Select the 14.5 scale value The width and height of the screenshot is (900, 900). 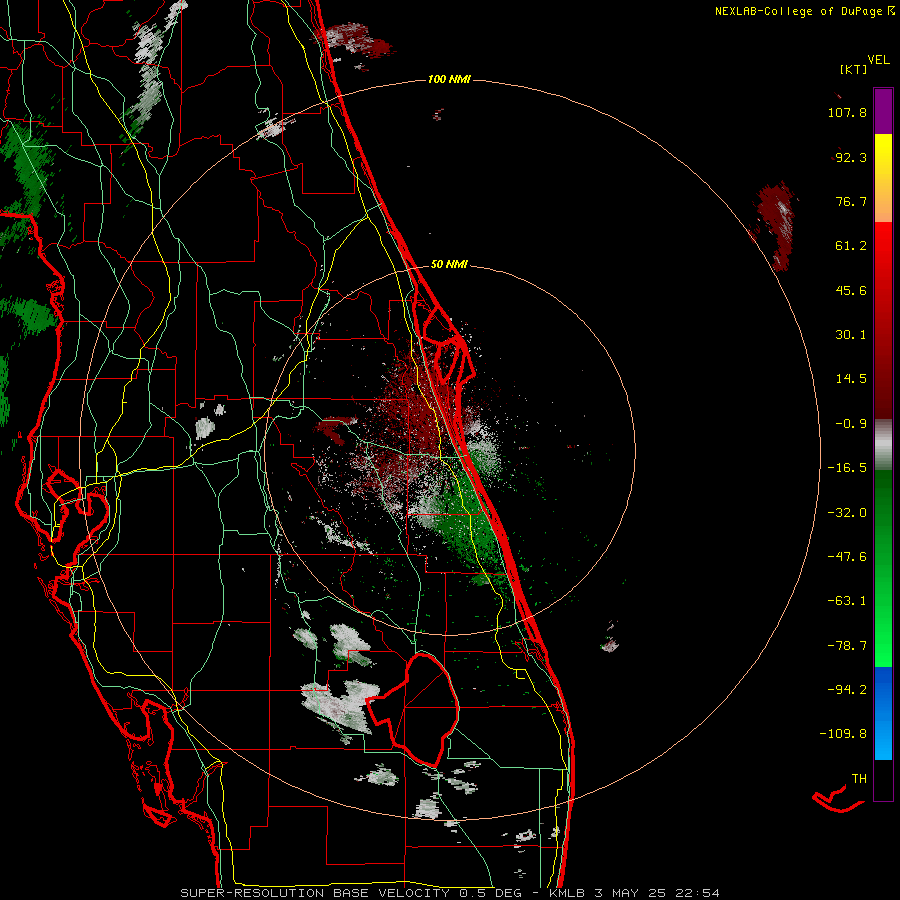pos(851,379)
